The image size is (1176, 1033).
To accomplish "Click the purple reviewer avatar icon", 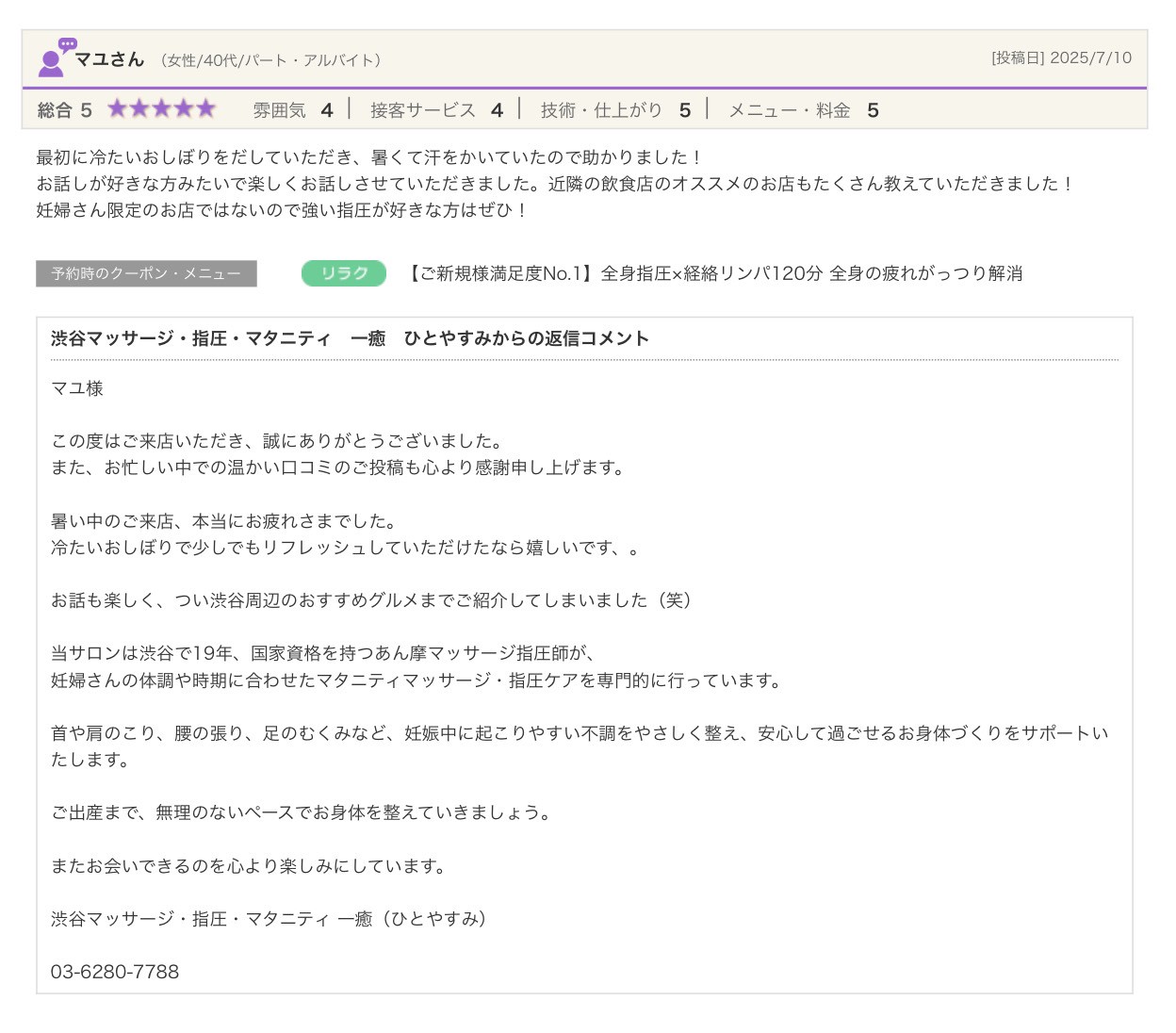I will (x=53, y=58).
